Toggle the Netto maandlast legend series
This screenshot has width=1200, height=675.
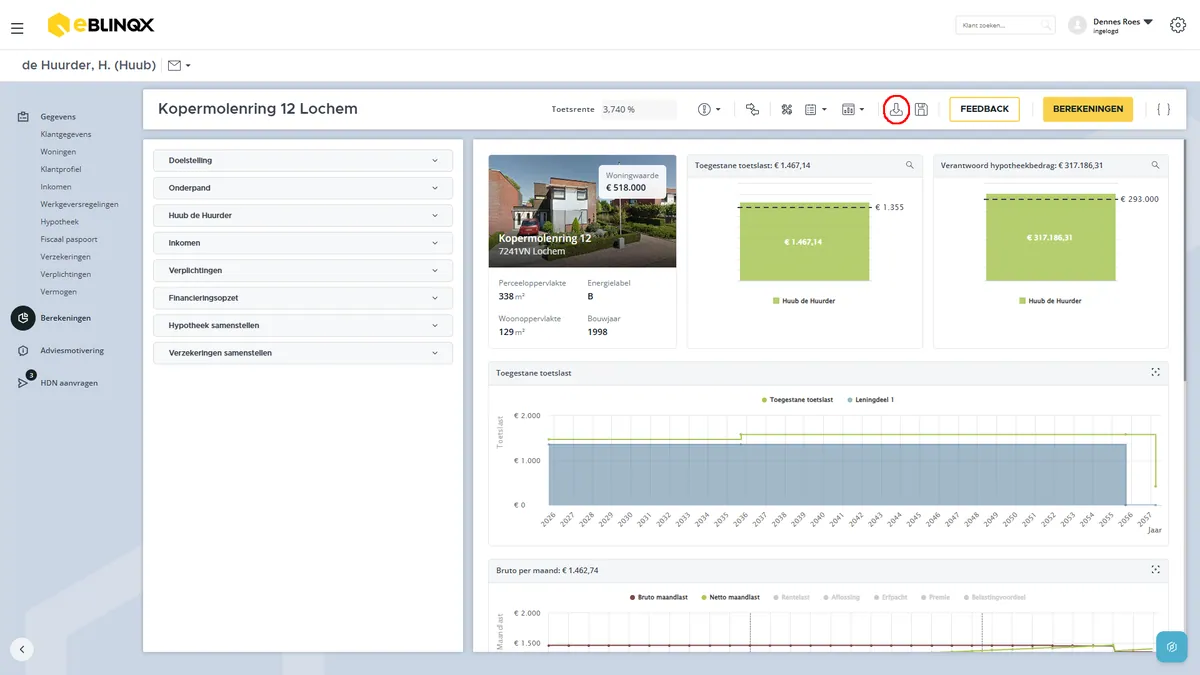point(732,597)
